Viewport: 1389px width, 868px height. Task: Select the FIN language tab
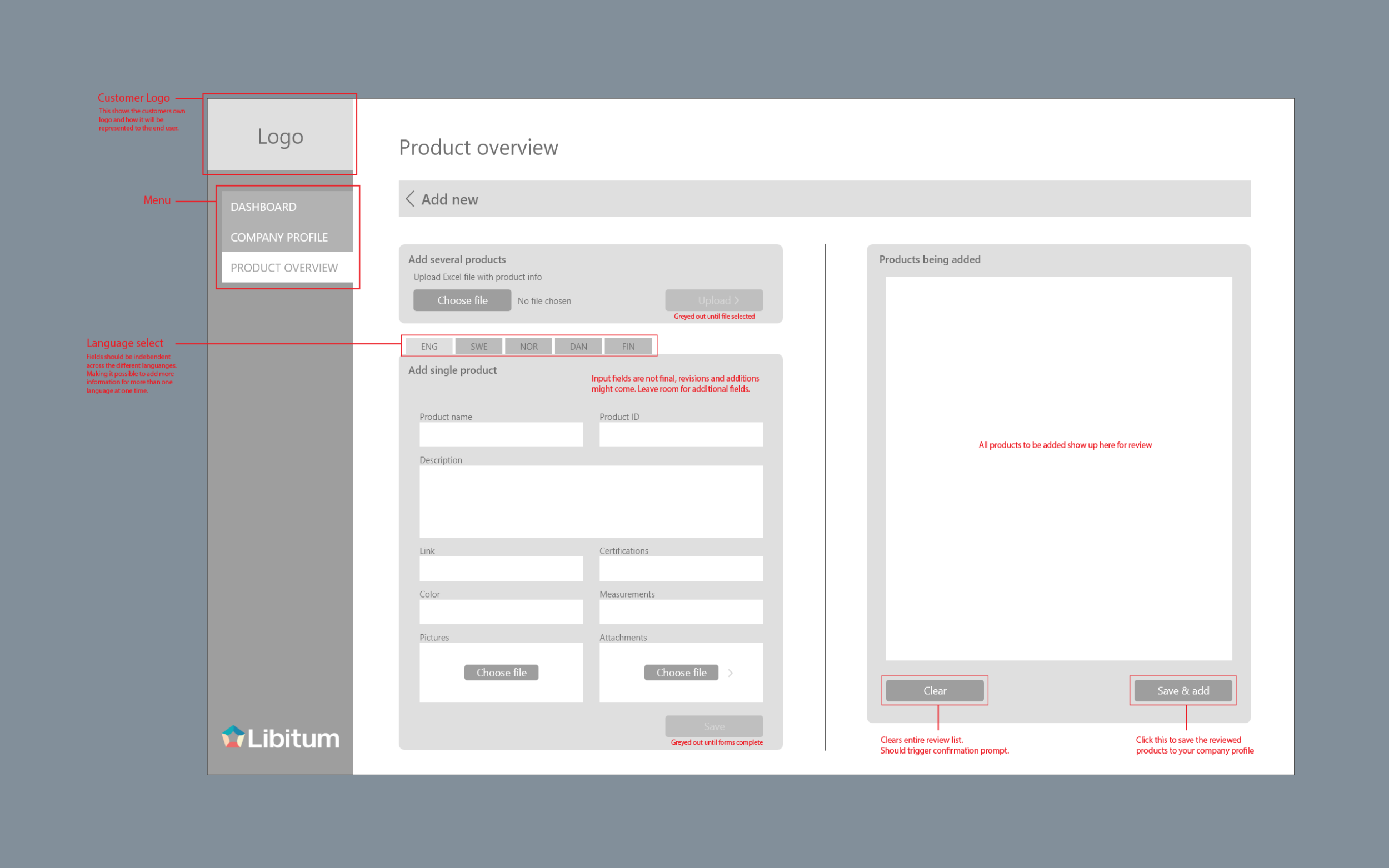point(628,346)
